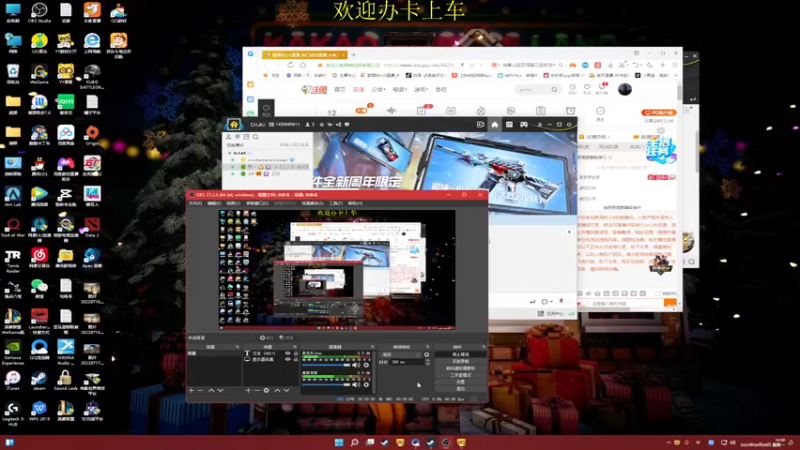Remove selected source in OBS Sources panel
Screen dimensions: 800x450
coord(257,390)
